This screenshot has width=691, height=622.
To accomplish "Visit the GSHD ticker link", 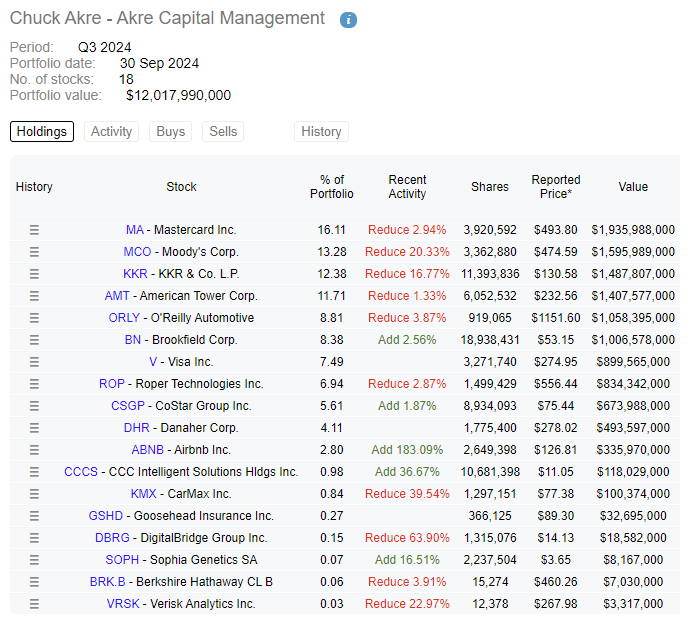I will click(x=106, y=516).
